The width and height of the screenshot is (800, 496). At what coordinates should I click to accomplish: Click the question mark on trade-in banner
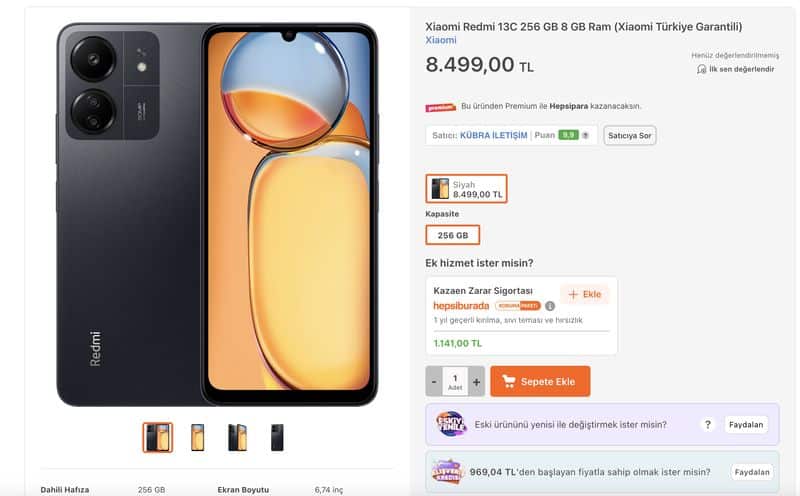coord(708,425)
